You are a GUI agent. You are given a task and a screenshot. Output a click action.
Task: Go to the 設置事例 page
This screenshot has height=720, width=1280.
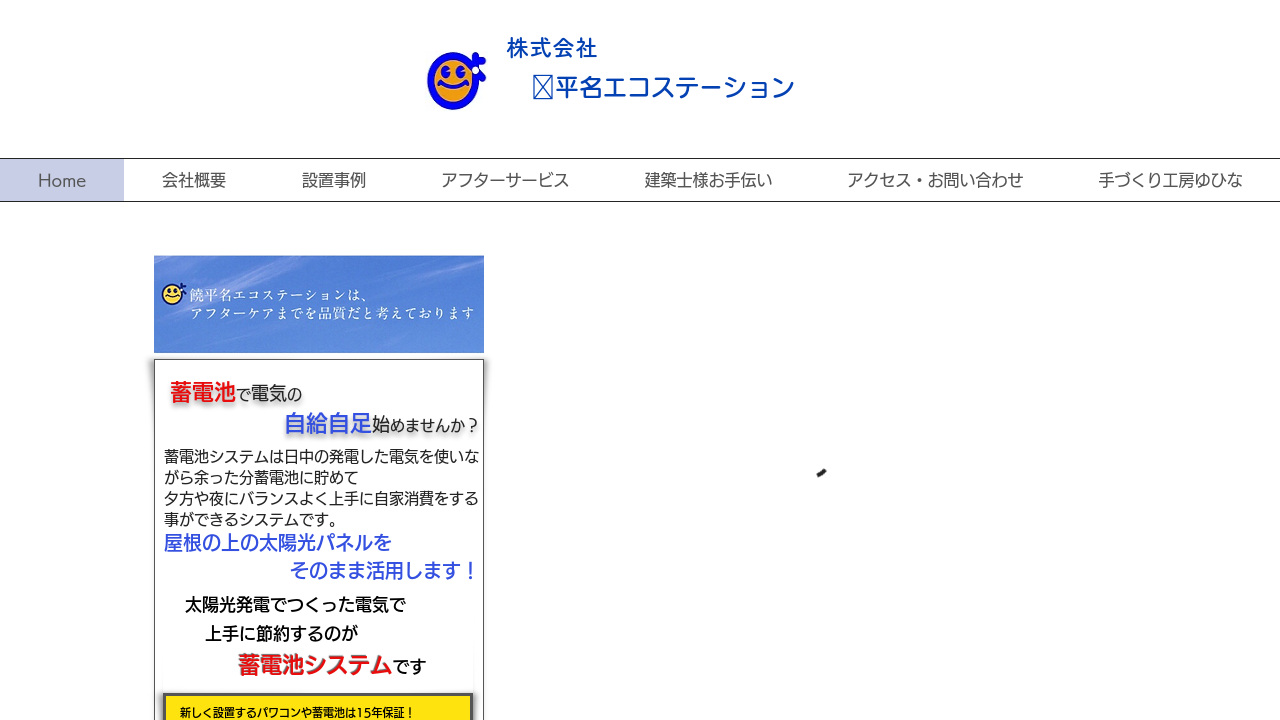tap(334, 180)
